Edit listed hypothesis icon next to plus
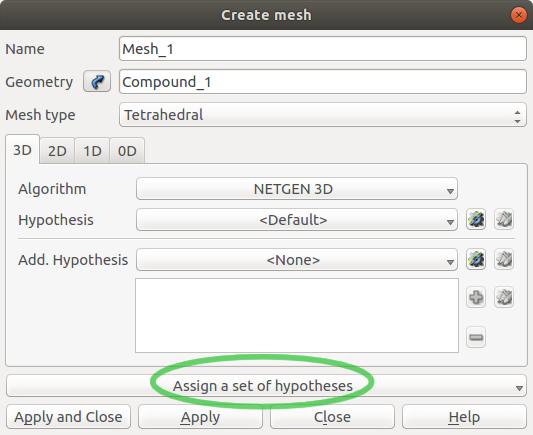 pyautogui.click(x=503, y=297)
